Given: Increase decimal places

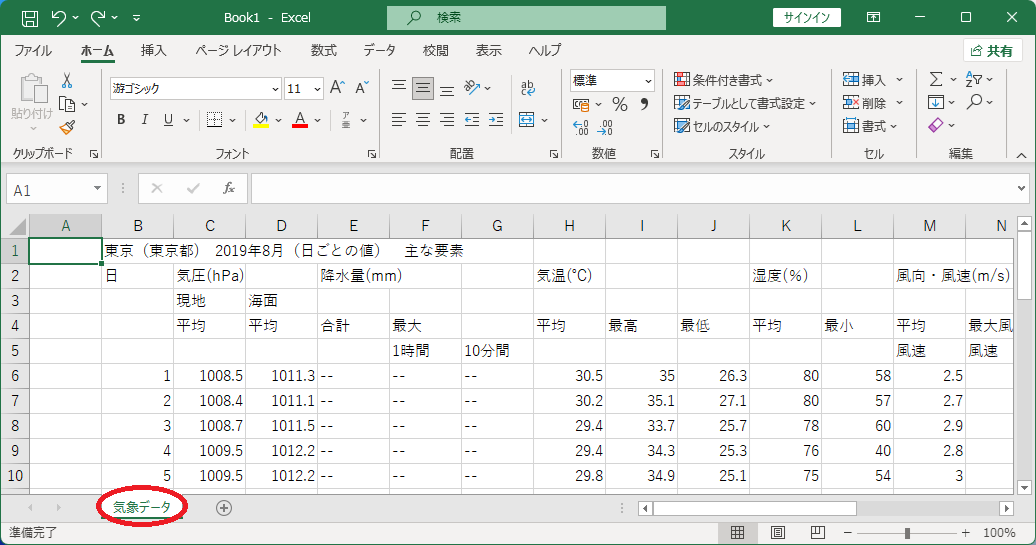Looking at the screenshot, I should click(581, 127).
